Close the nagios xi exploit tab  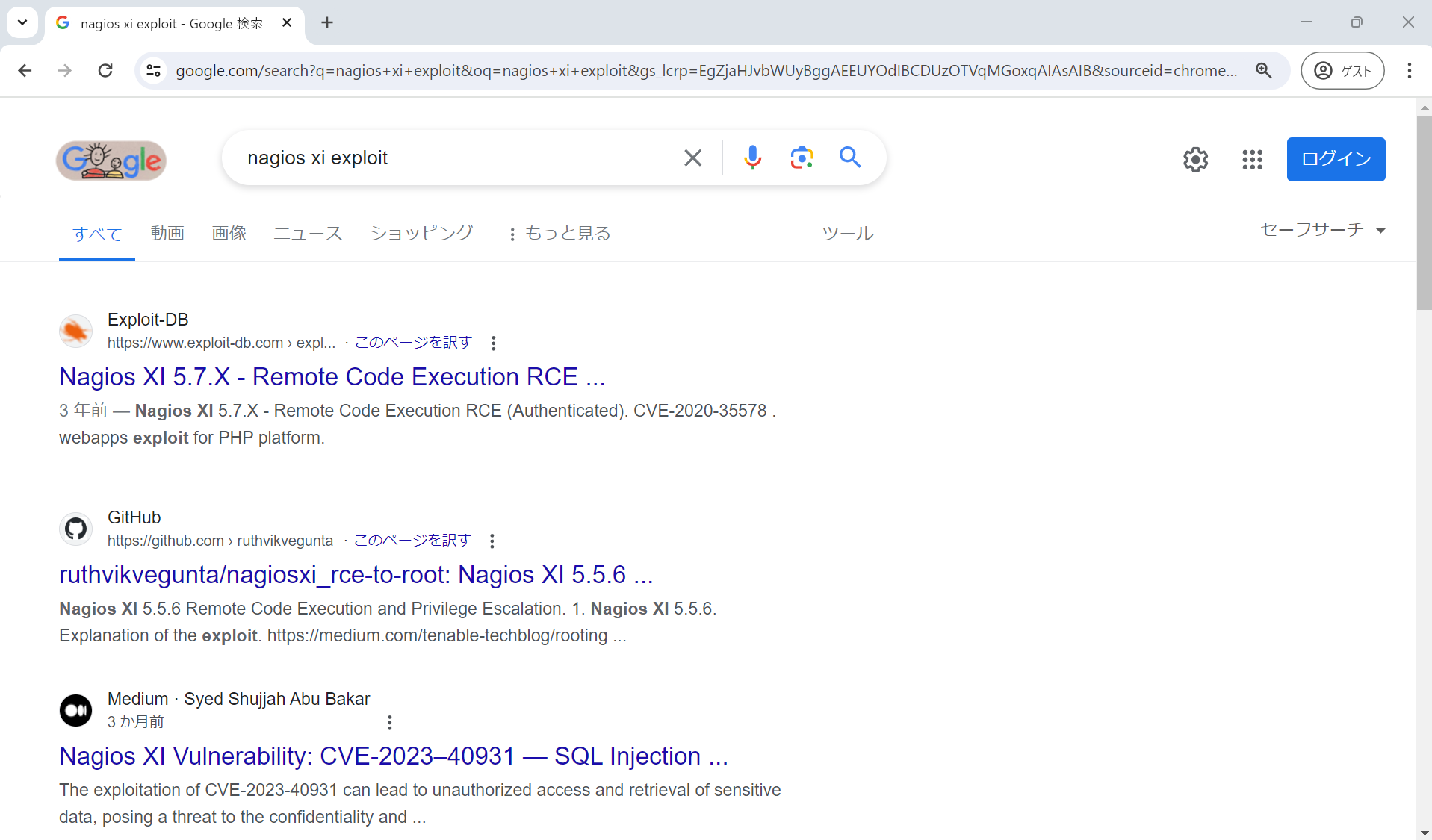tap(287, 23)
